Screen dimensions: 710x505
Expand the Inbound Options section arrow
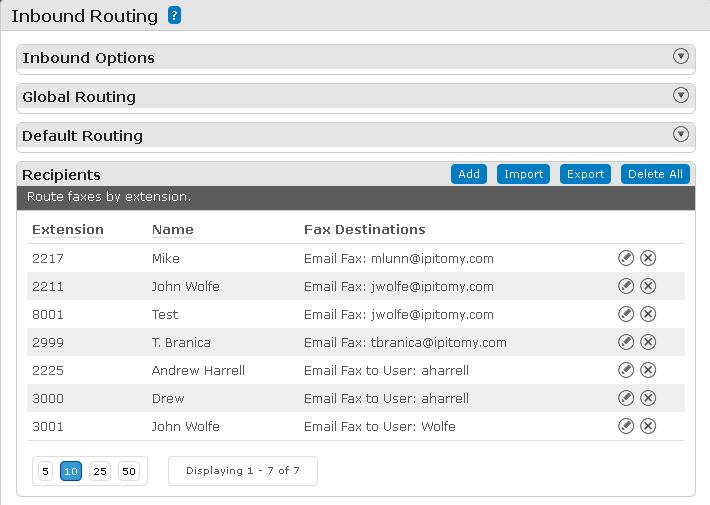pyautogui.click(x=681, y=56)
